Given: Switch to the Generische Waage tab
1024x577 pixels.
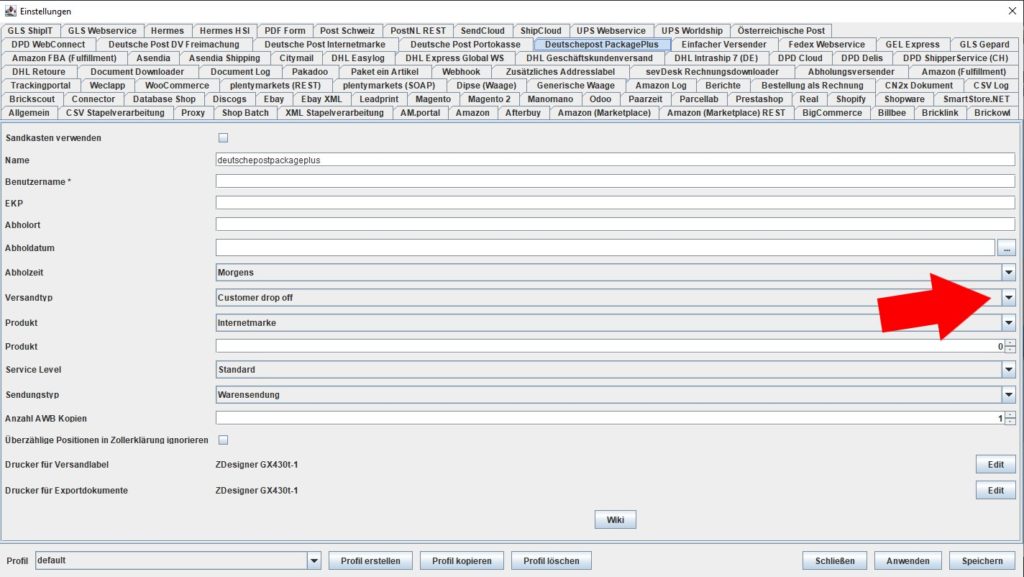Looking at the screenshot, I should click(x=575, y=86).
